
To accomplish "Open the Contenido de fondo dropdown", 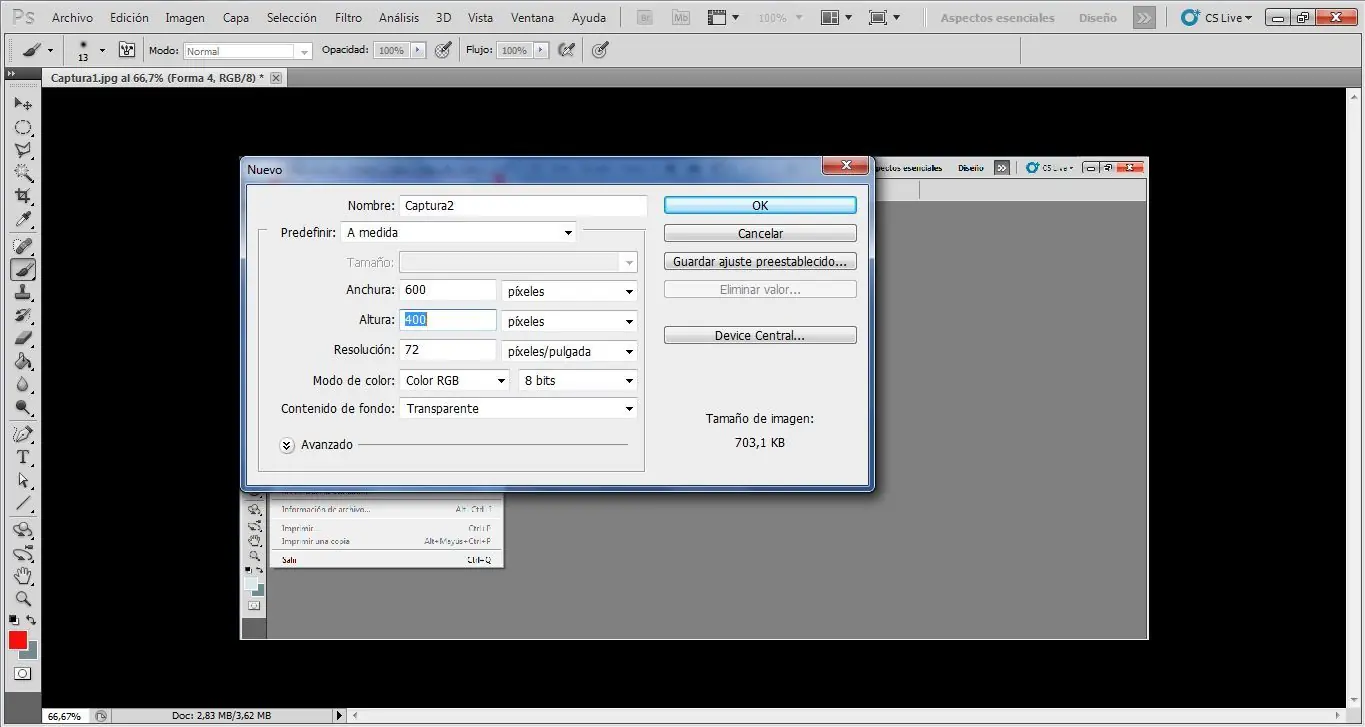I will pos(518,408).
